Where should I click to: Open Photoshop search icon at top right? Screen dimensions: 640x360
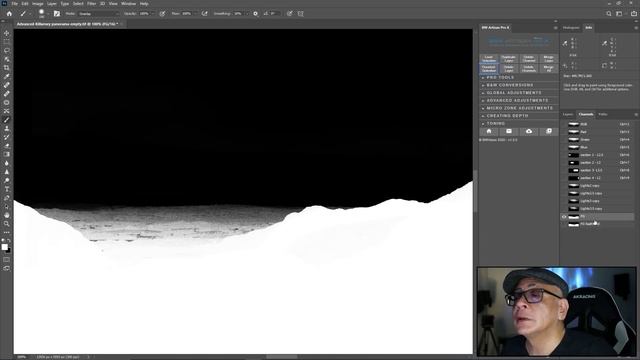(609, 13)
